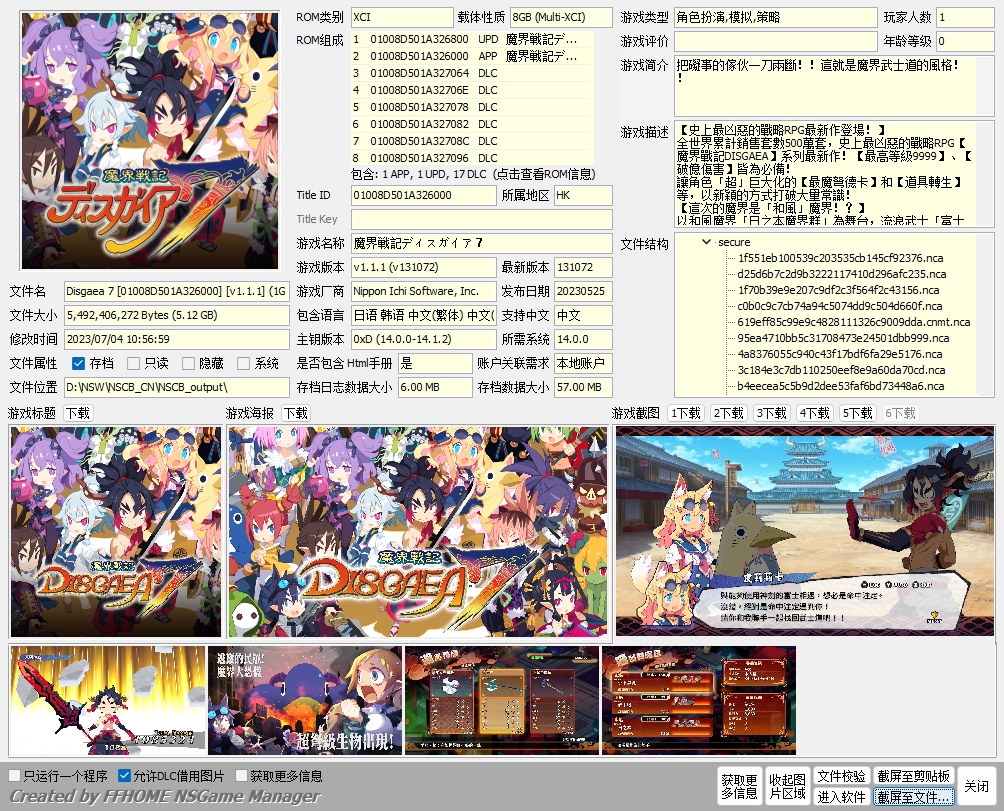Click the empty Title Key field
The image size is (1004, 811).
pos(482,220)
